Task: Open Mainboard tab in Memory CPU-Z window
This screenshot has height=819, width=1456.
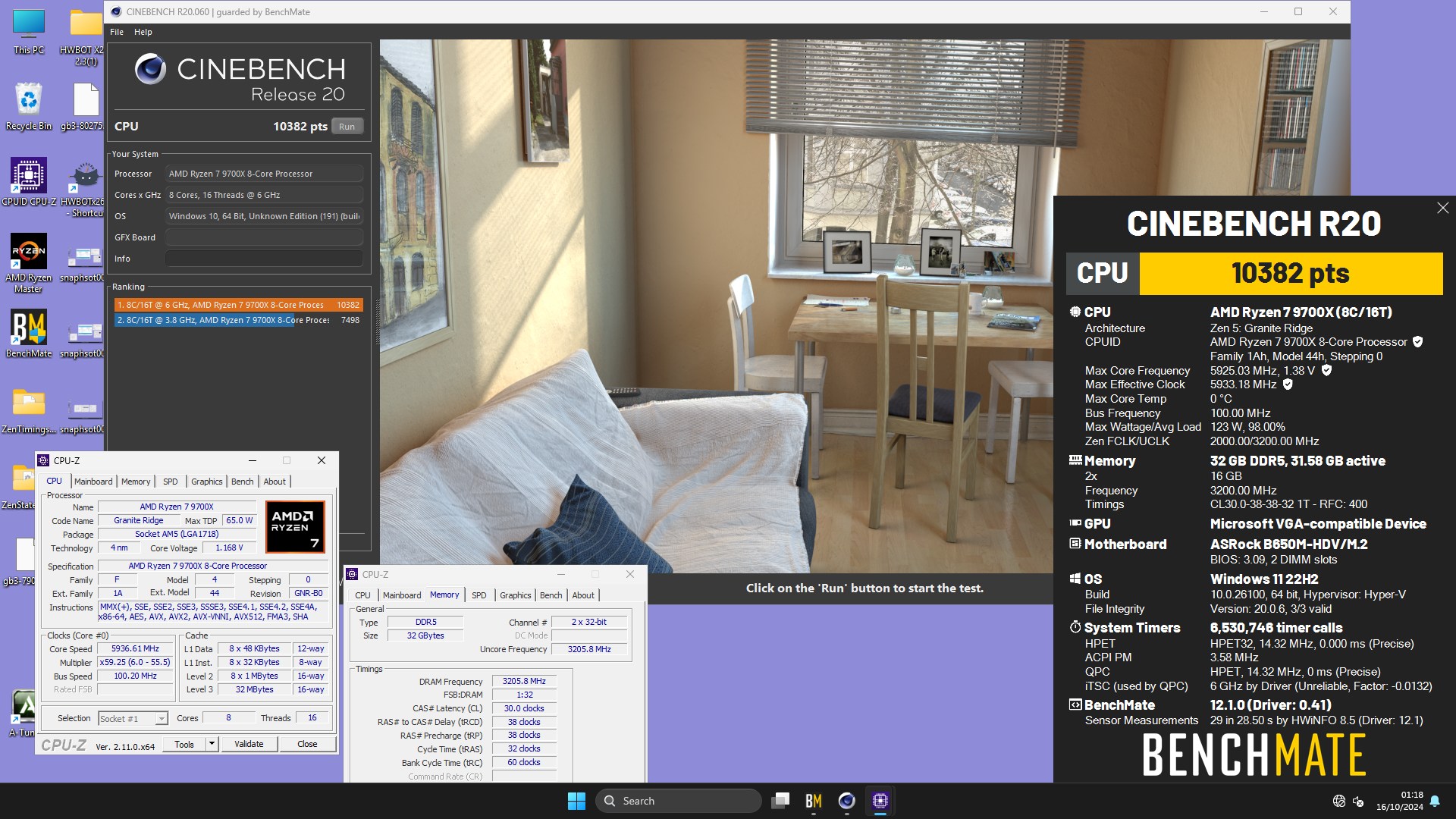Action: pyautogui.click(x=402, y=595)
